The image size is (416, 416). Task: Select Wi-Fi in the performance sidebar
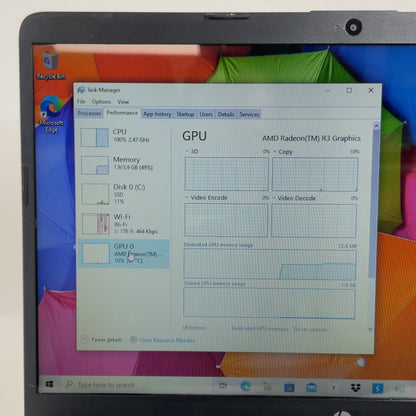123,224
